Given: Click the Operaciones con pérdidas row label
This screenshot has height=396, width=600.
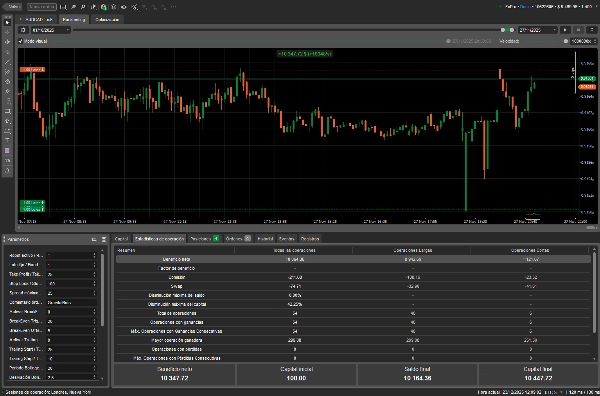Looking at the screenshot, I should click(176, 349).
